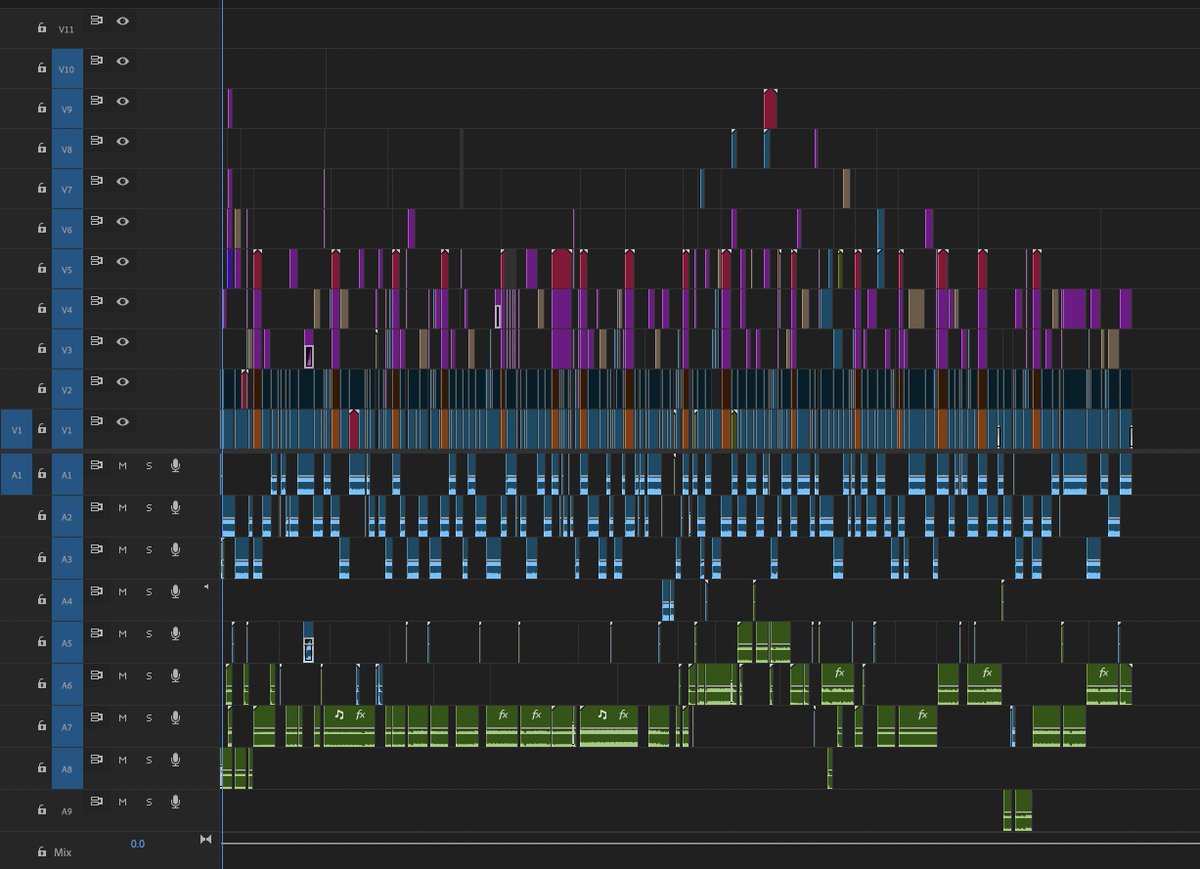Viewport: 1200px width, 869px height.
Task: Select the V1 source patching indicator
Action: [x=16, y=429]
